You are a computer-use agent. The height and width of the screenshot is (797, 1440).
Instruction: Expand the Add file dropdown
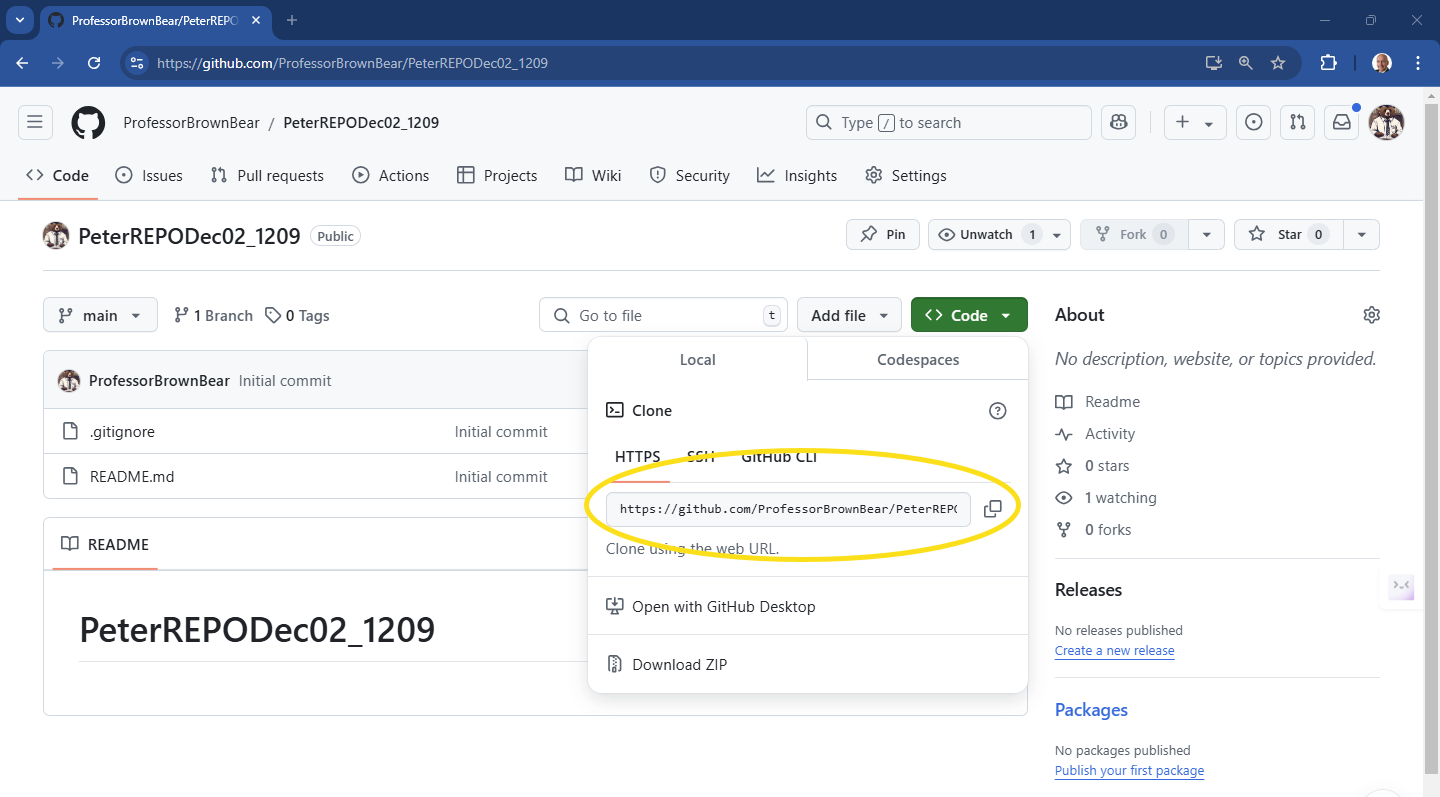(849, 315)
